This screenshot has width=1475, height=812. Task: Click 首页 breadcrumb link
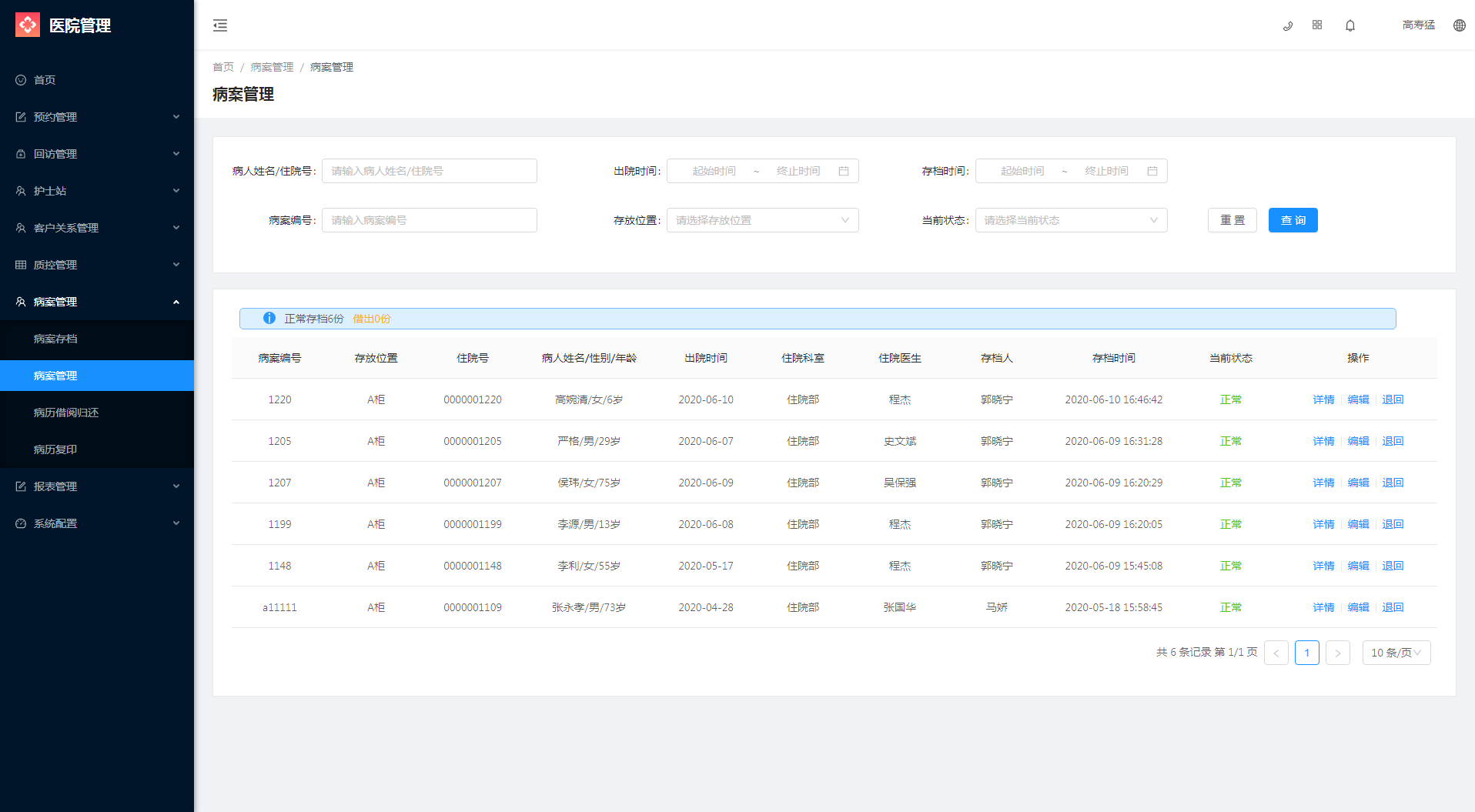223,67
